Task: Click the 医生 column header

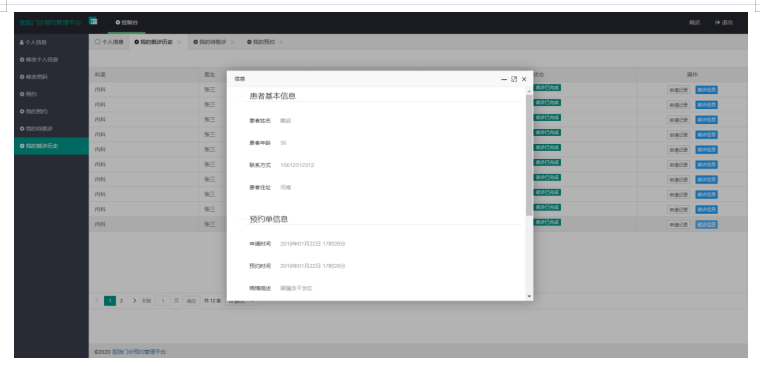Action: [x=209, y=75]
